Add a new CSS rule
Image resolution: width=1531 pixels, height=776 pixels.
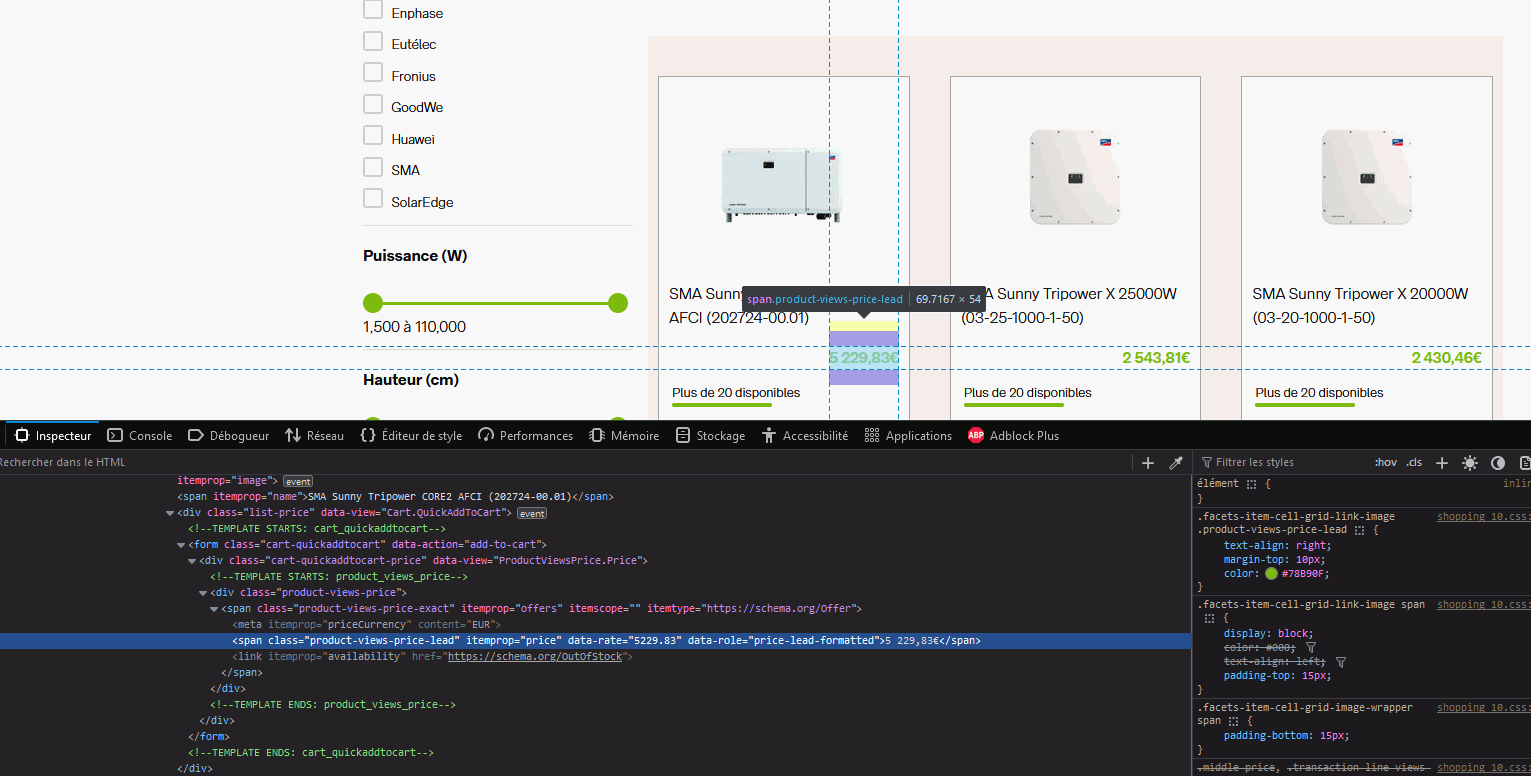coord(1442,463)
